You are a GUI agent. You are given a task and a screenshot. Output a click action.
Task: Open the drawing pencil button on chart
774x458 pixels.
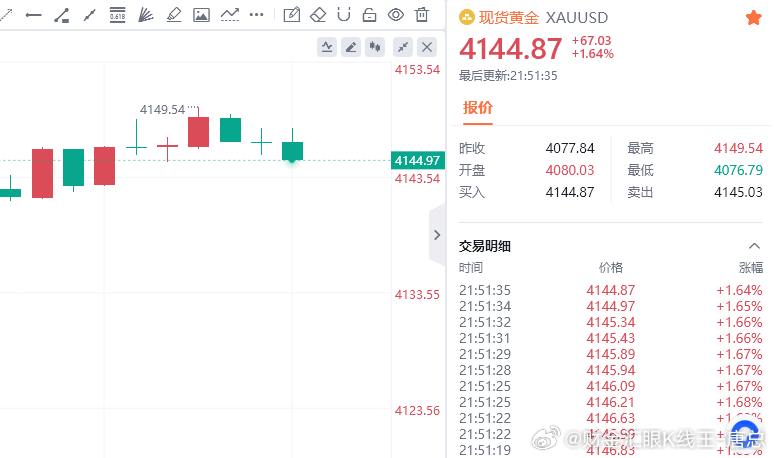(351, 47)
